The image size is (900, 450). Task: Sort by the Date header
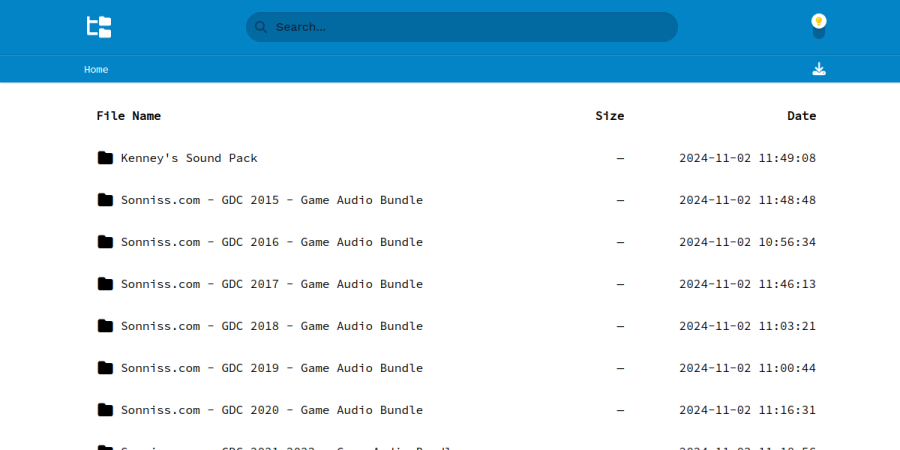point(801,116)
